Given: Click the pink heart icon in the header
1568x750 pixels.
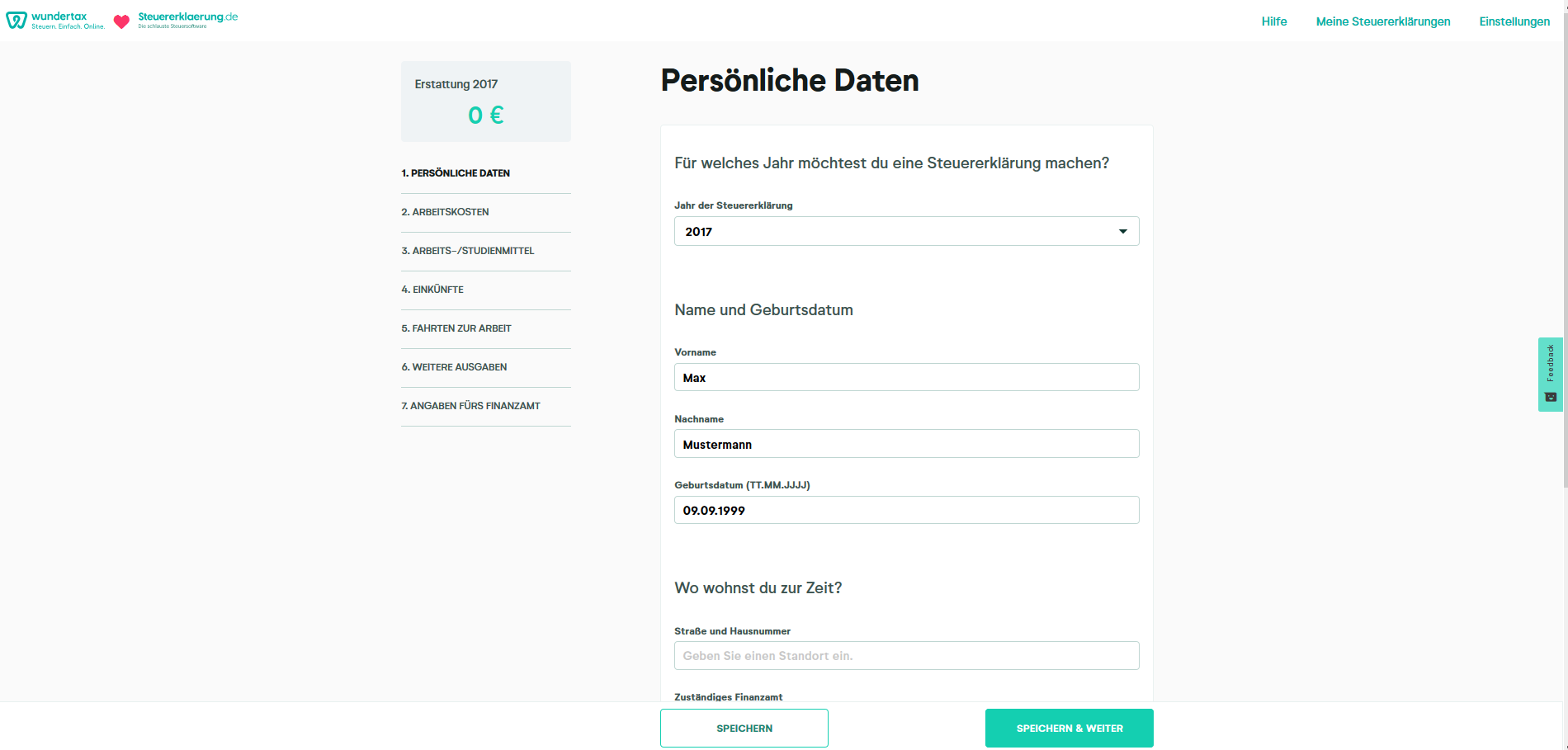Looking at the screenshot, I should point(121,21).
